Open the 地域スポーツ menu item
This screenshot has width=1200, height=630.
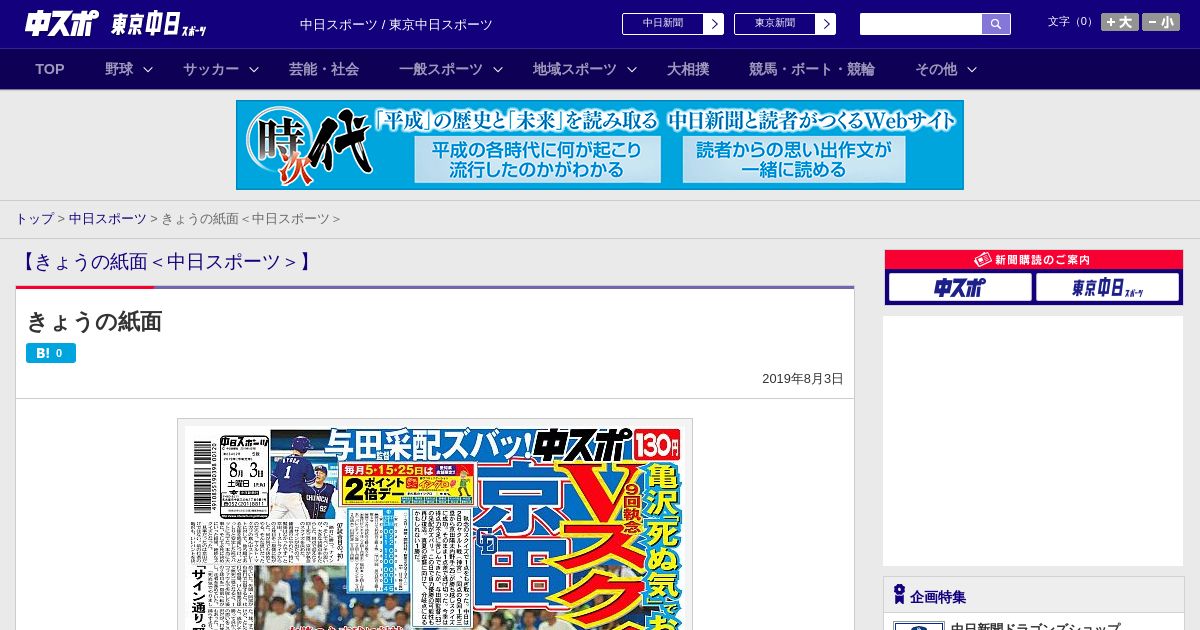(x=575, y=69)
